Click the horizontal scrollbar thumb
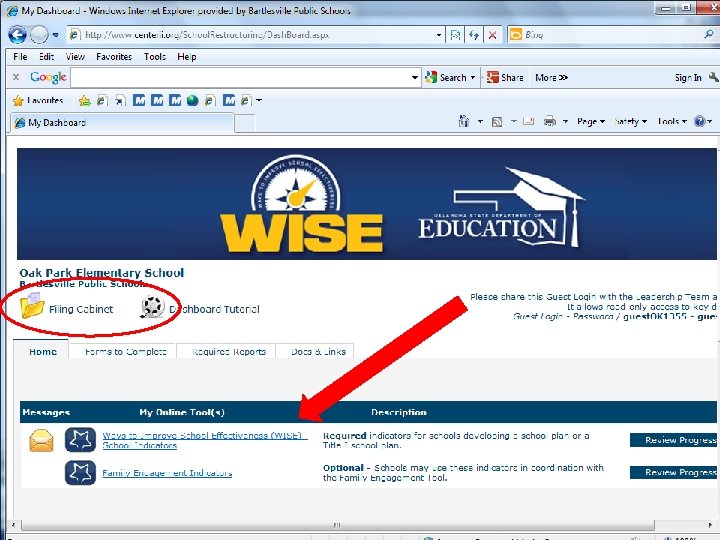 338,525
